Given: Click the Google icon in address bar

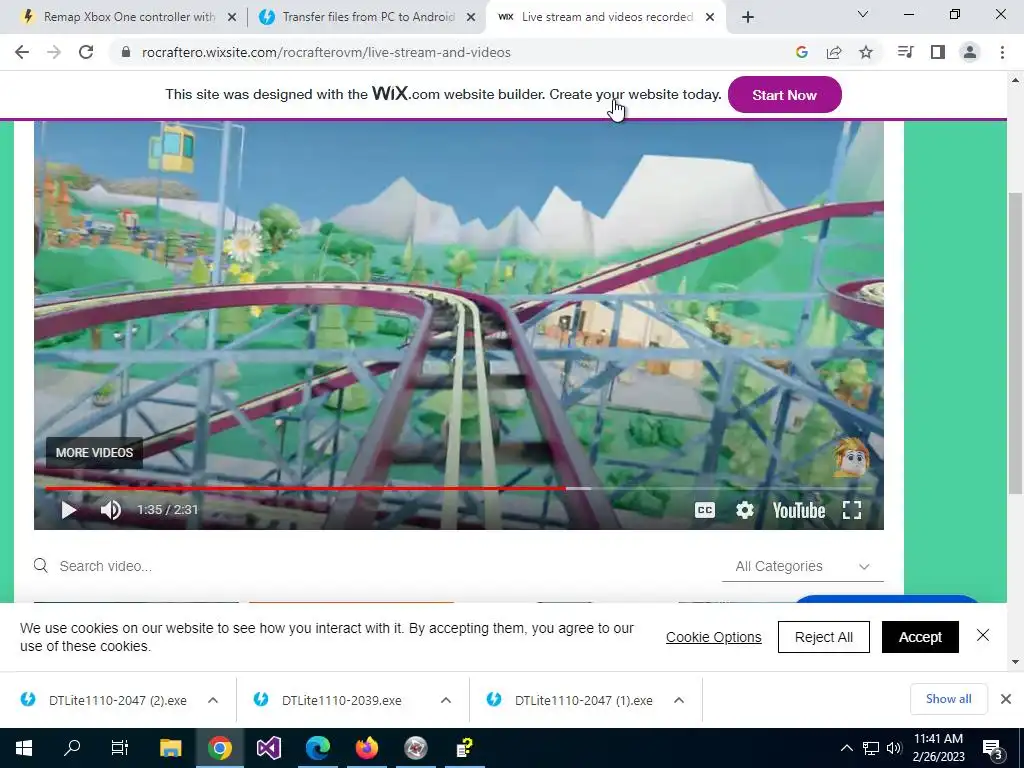Looking at the screenshot, I should [801, 52].
